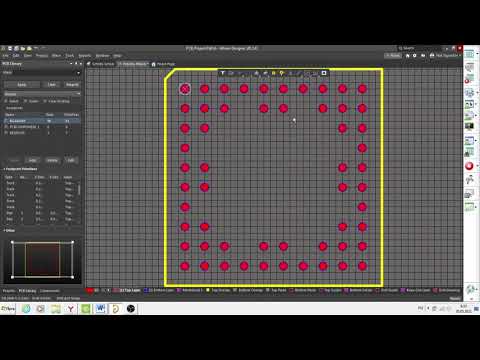The image size is (480, 360).
Task: Switch to the Mechanical 1 layer tab
Action: [x=190, y=290]
